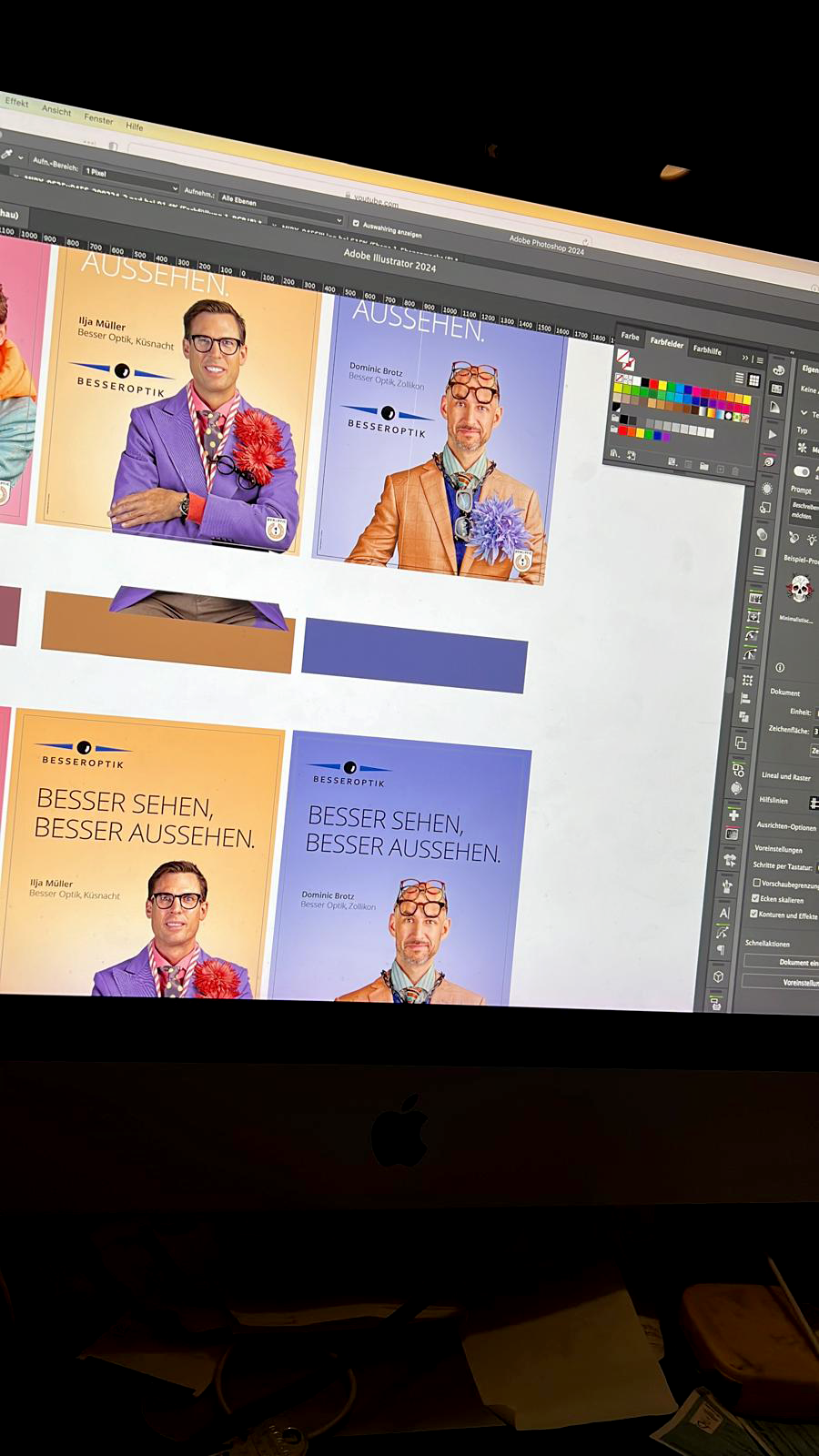Collapse panel group with double-arrow icon
This screenshot has width=819, height=1456.
[745, 358]
